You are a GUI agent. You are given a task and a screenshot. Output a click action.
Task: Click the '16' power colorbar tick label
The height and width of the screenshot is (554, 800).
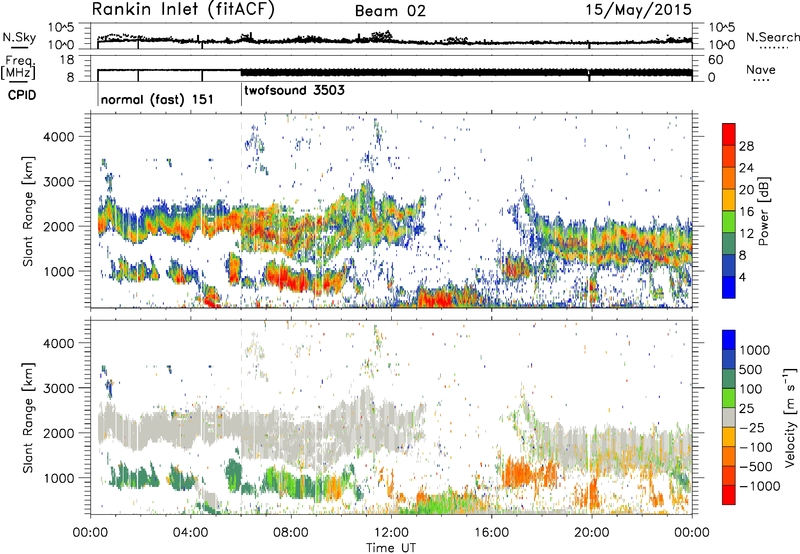[746, 212]
